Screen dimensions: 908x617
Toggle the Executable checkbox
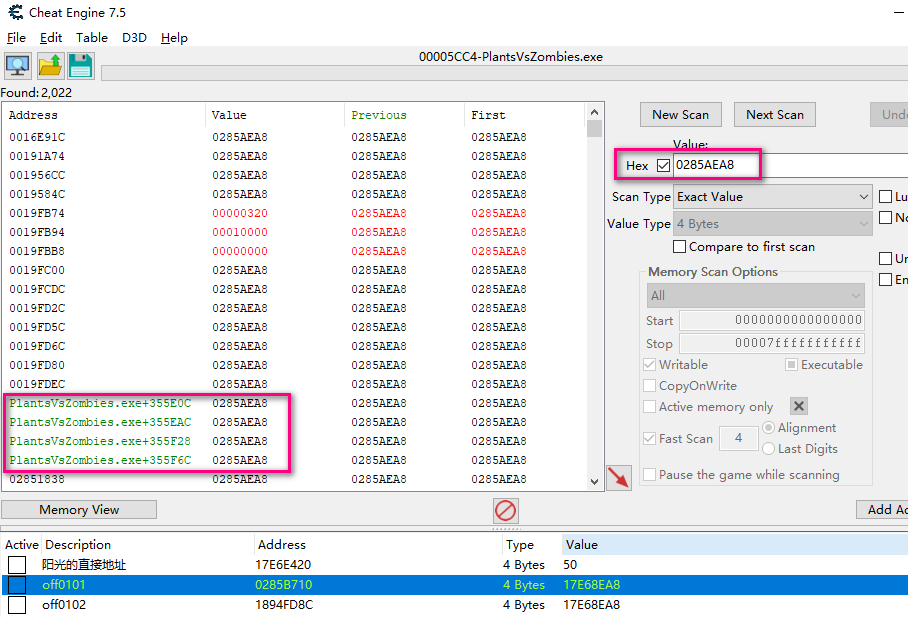[x=791, y=364]
